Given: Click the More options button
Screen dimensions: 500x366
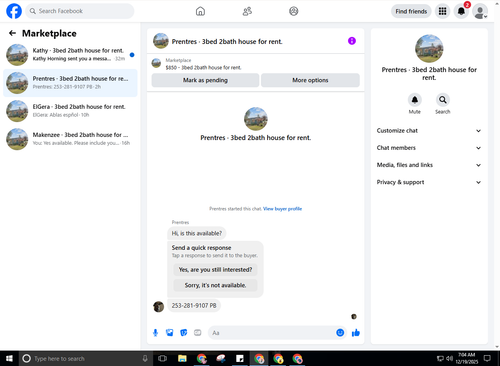Looking at the screenshot, I should pos(310,80).
